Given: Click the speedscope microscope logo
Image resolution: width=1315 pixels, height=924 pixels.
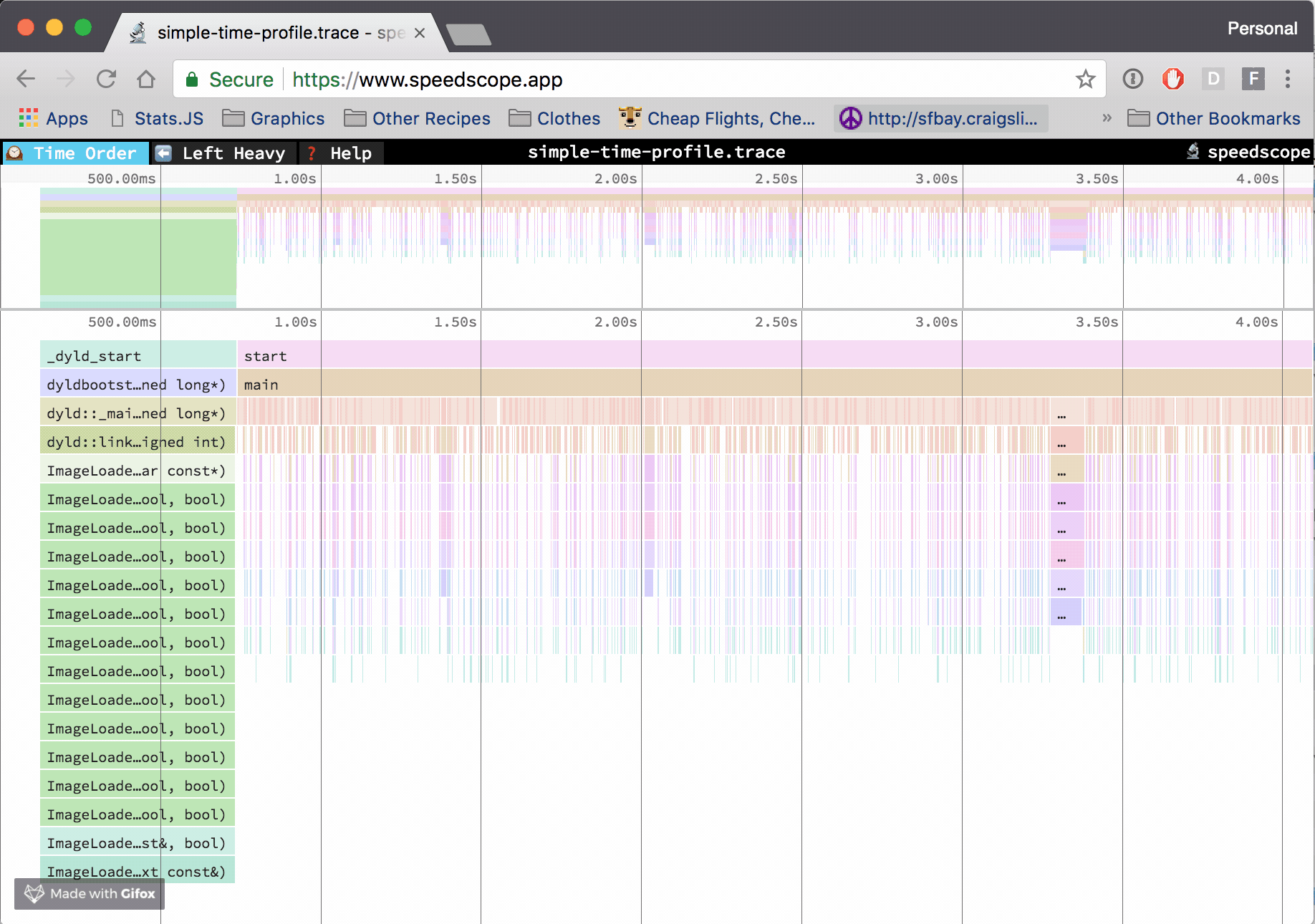Looking at the screenshot, I should pyautogui.click(x=1193, y=152).
